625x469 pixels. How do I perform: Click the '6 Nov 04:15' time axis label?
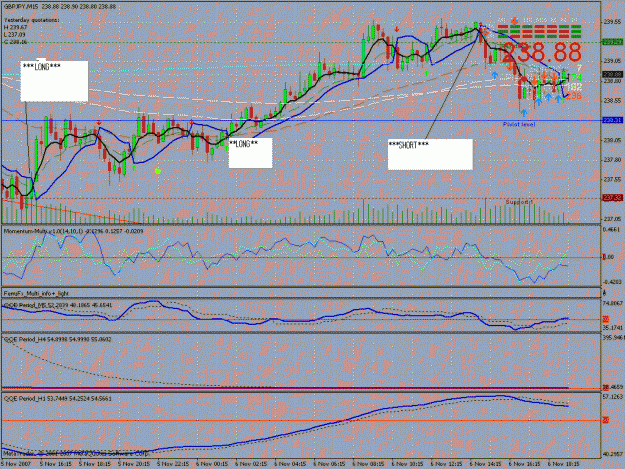coord(290,464)
